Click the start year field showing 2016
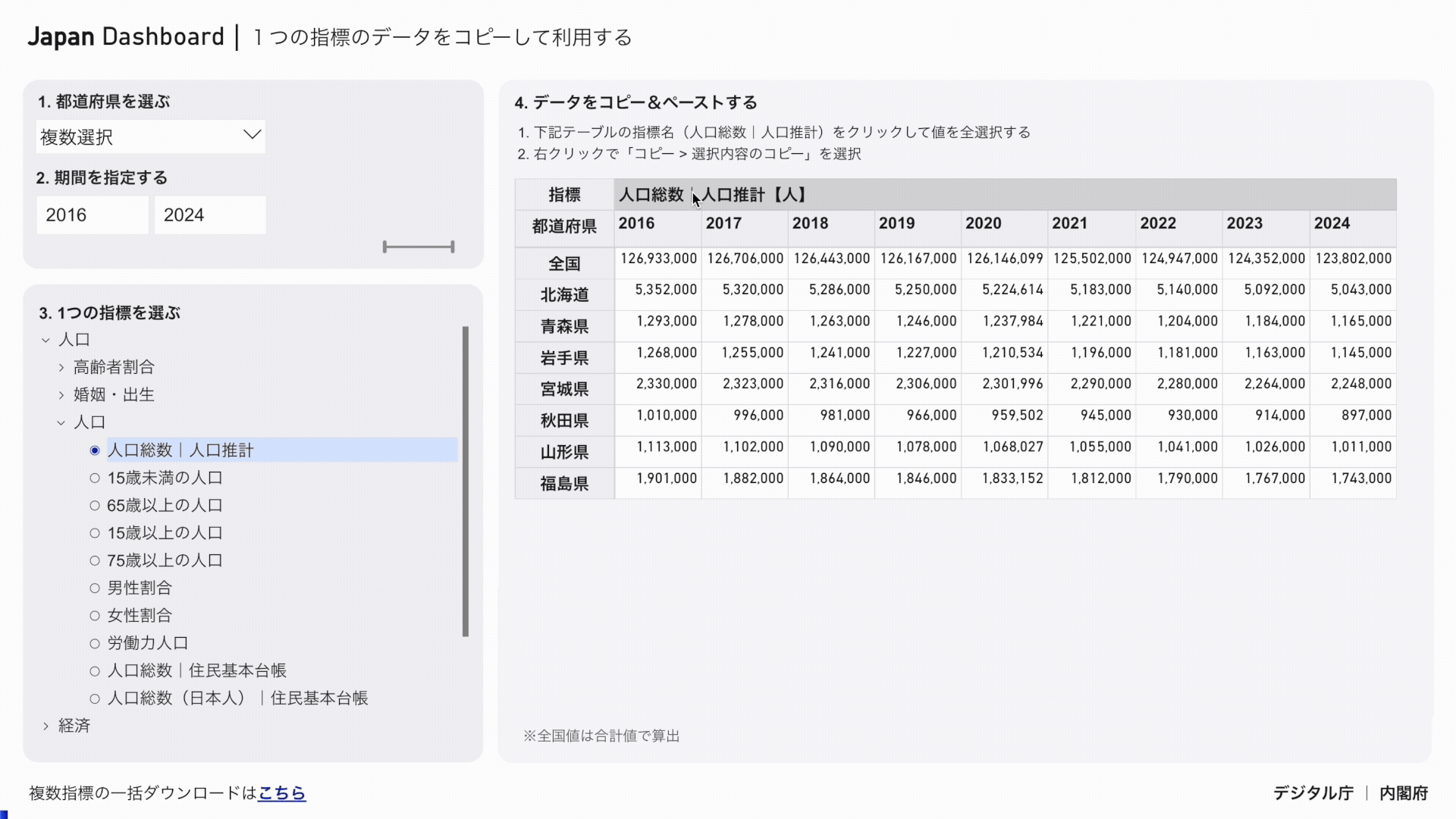 click(x=93, y=215)
